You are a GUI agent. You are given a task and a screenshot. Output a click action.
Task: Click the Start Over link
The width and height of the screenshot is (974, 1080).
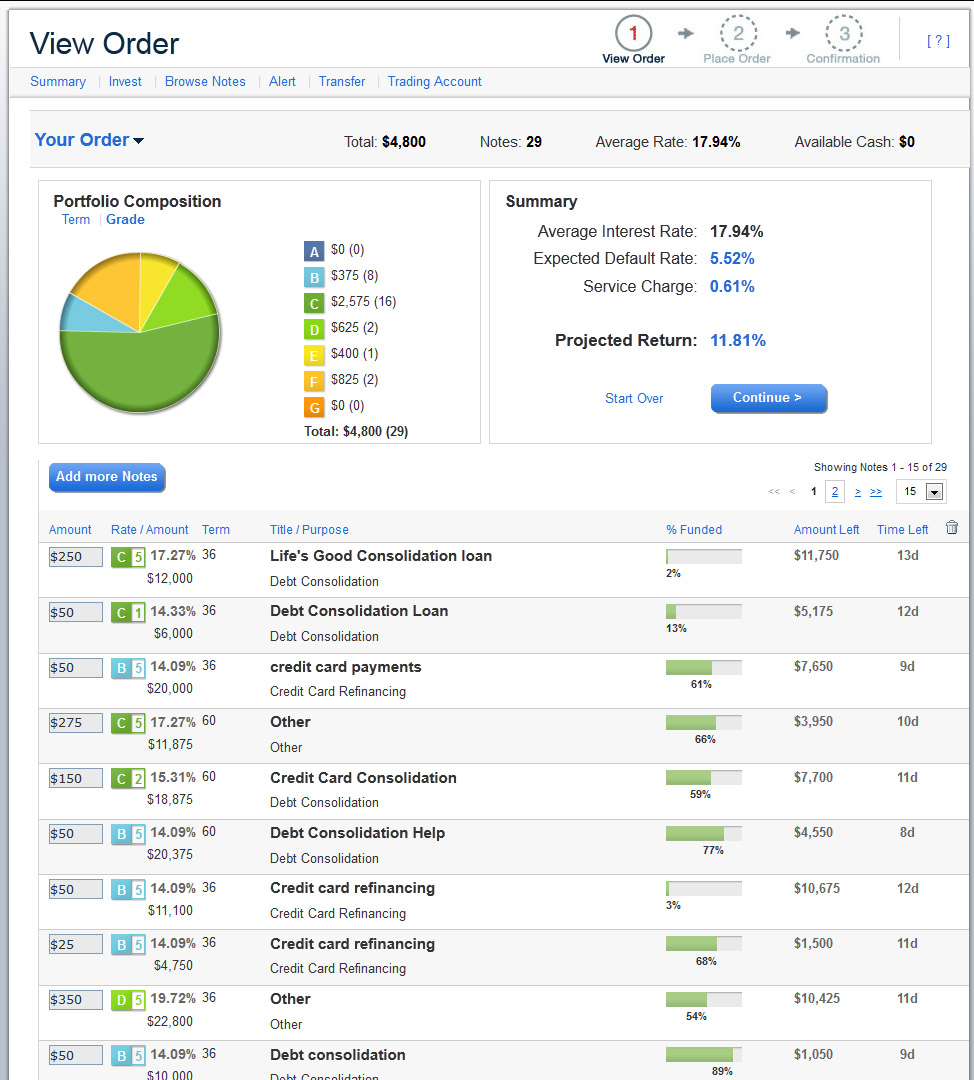click(634, 398)
